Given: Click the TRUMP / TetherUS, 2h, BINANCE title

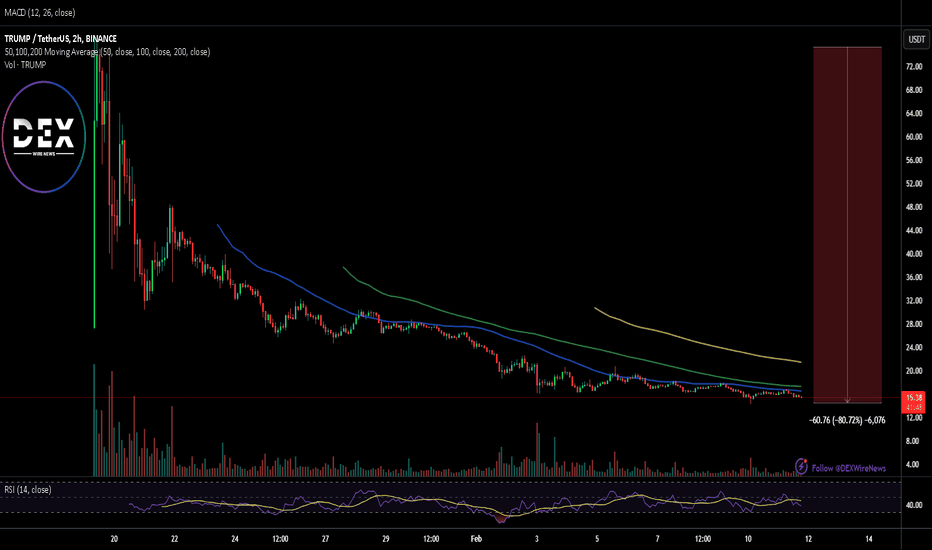Looking at the screenshot, I should pyautogui.click(x=61, y=39).
